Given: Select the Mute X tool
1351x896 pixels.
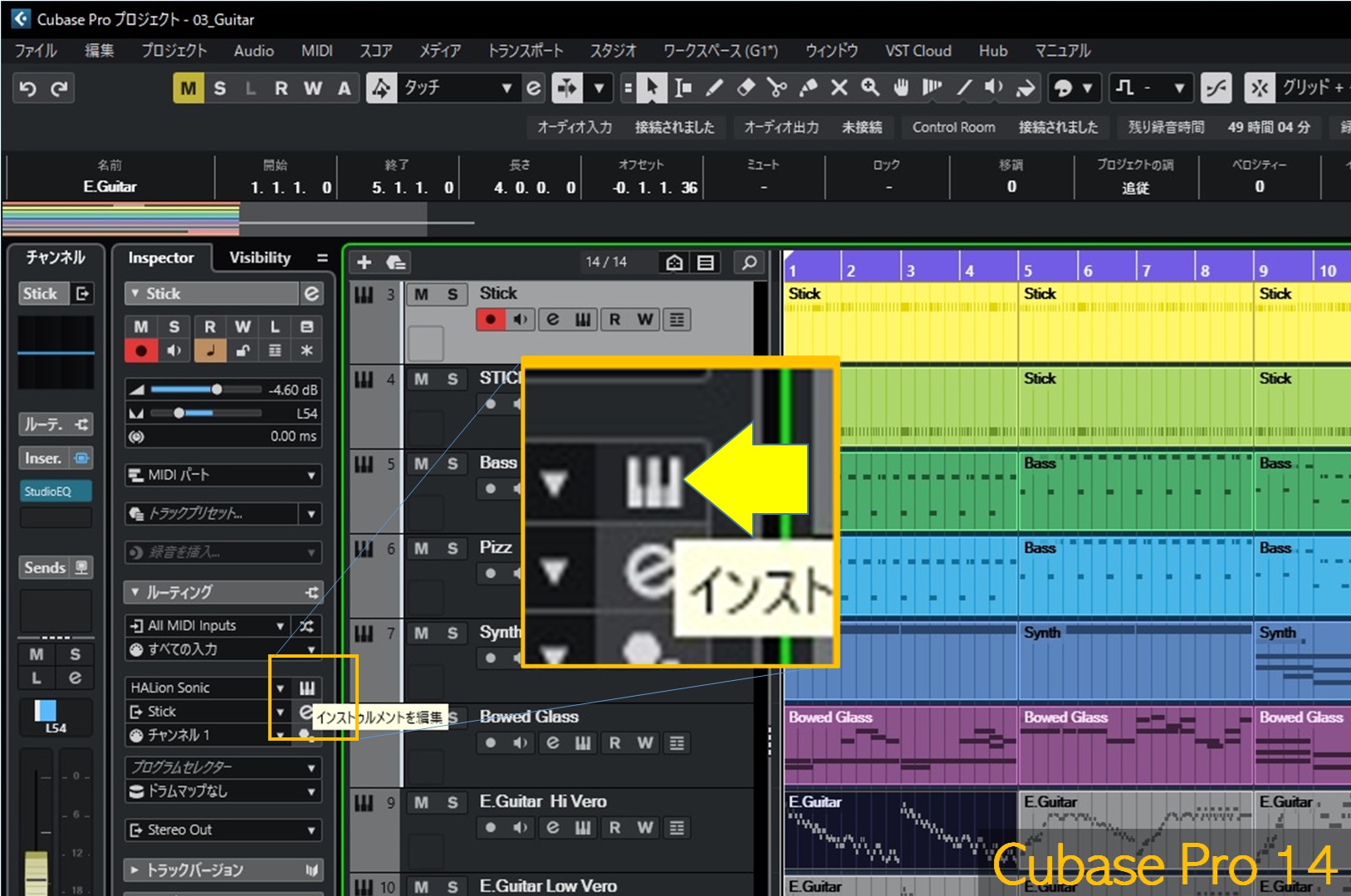Looking at the screenshot, I should (x=839, y=88).
